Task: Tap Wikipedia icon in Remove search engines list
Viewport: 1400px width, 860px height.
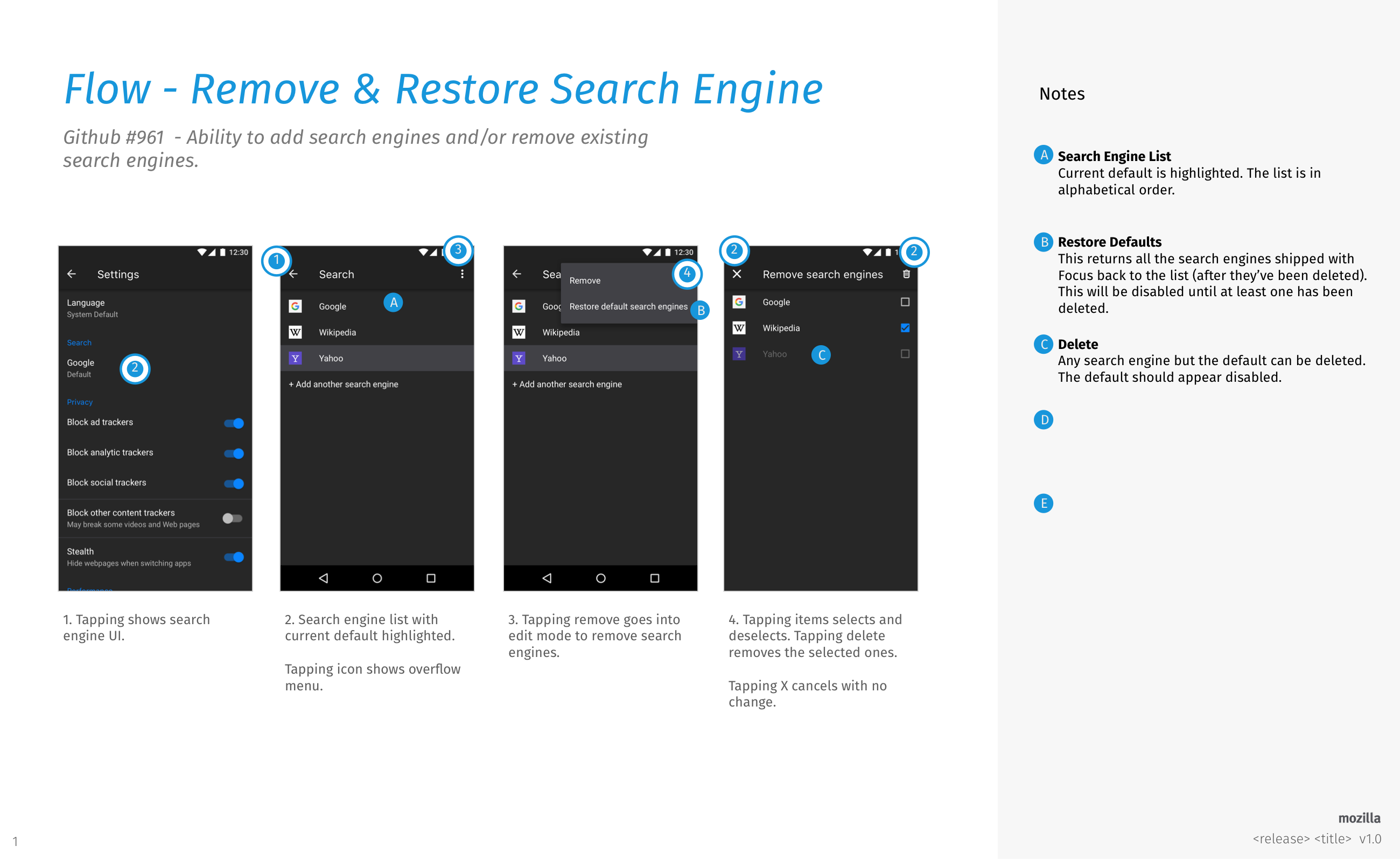Action: [739, 328]
